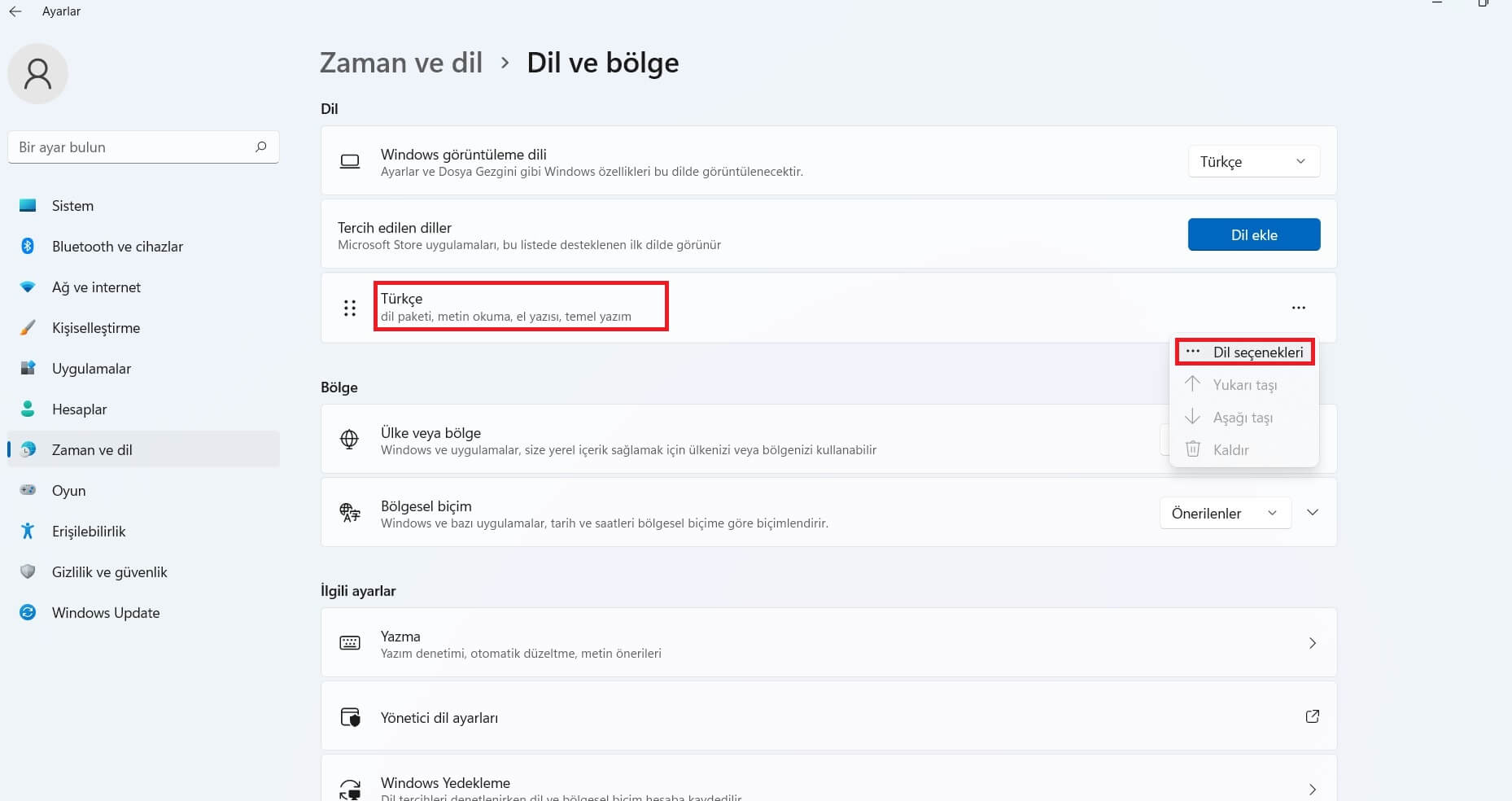Open the Yazma settings chevron
The image size is (1512, 801).
(1312, 642)
